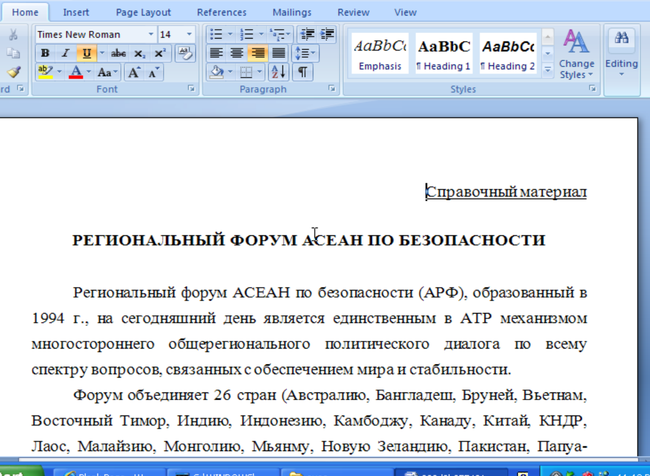Toggle bold formatting
Viewport: 650px width, 476px height.
[x=45, y=53]
